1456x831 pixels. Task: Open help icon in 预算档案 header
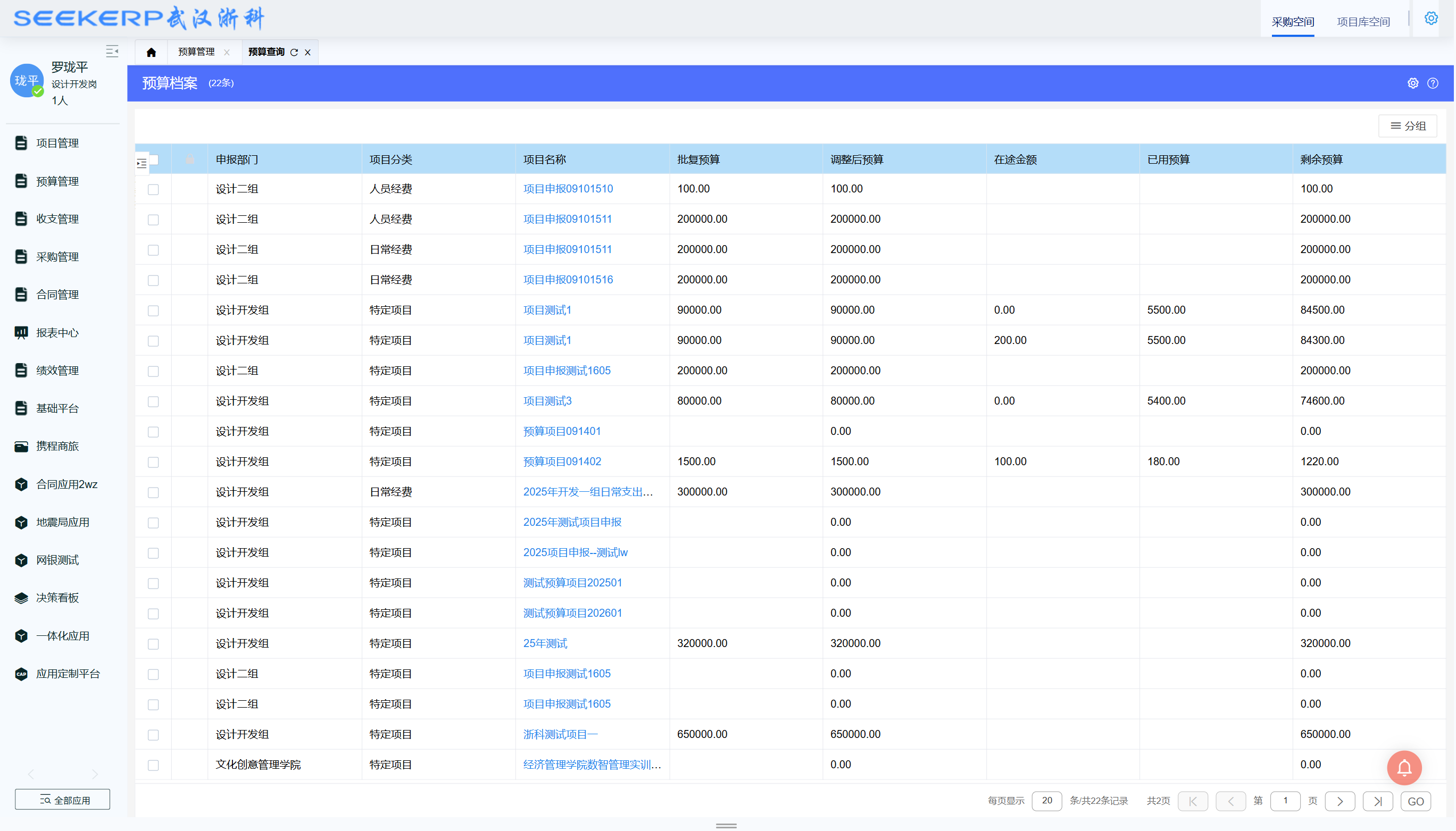click(1433, 83)
